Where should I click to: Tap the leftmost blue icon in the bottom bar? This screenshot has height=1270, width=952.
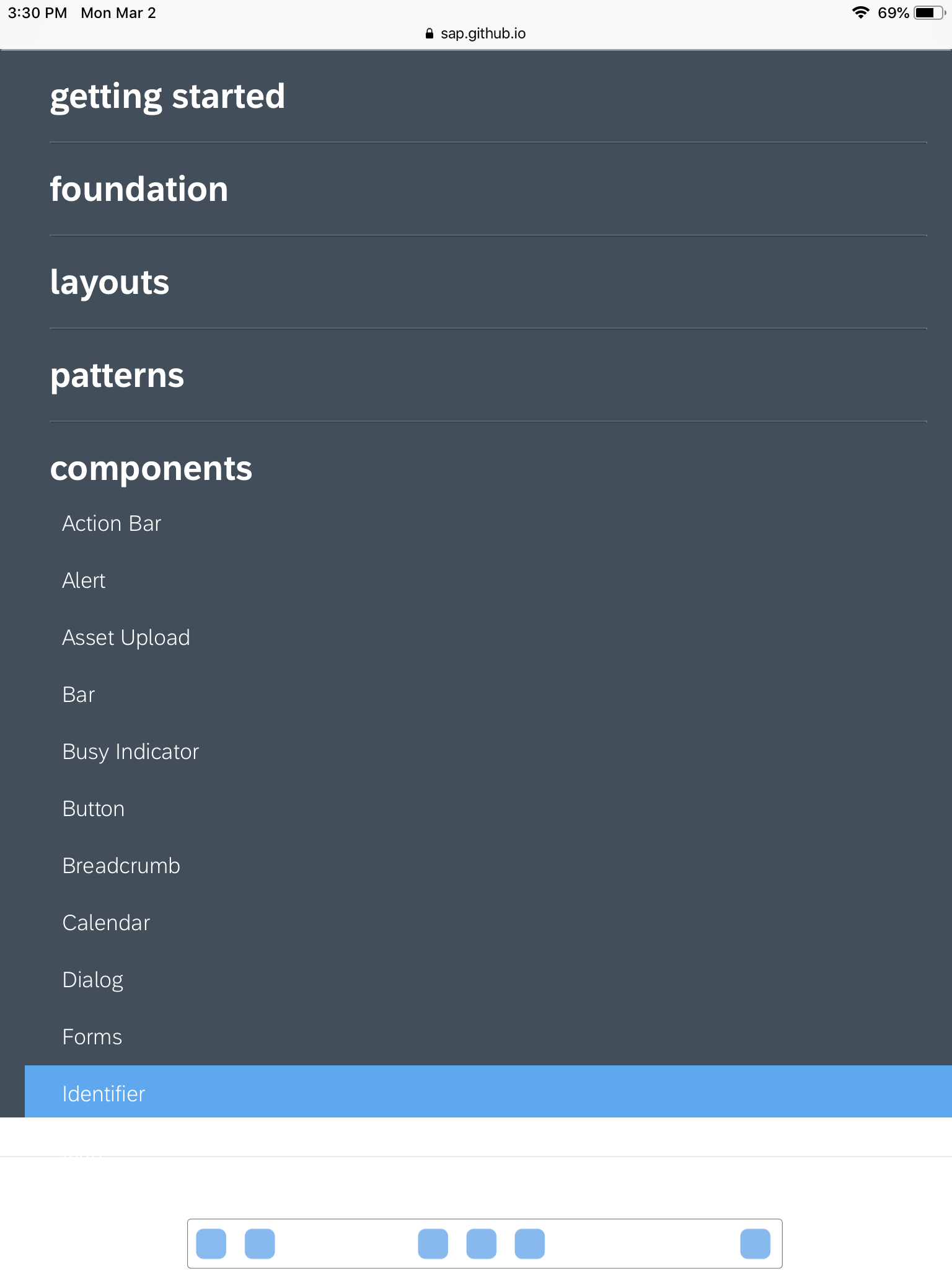coord(210,1243)
